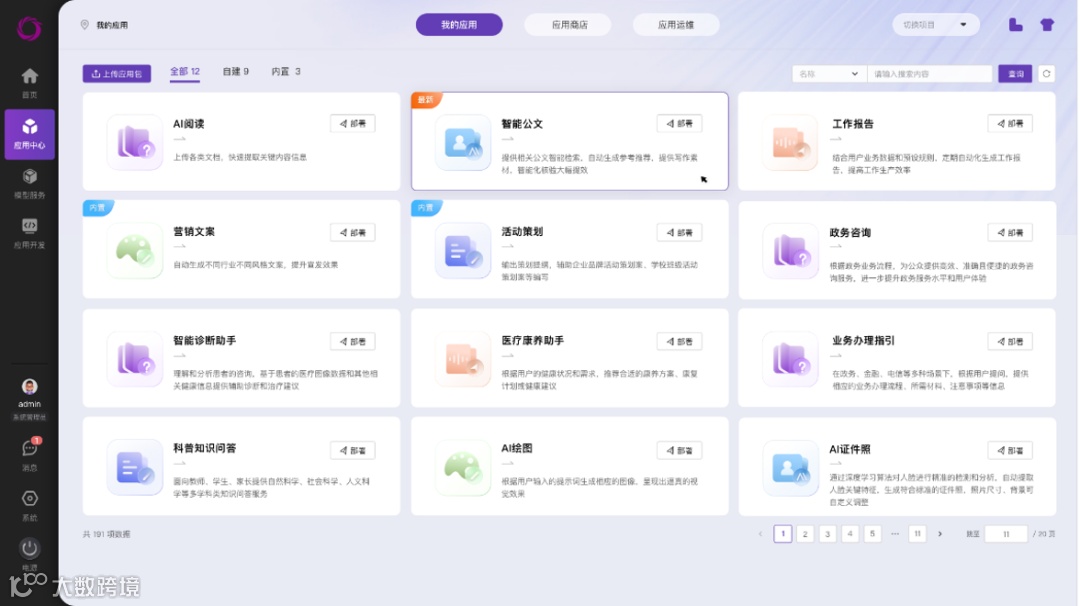Click the 智能诊断助手 app icon
Image resolution: width=1080 pixels, height=606 pixels.
coord(134,359)
